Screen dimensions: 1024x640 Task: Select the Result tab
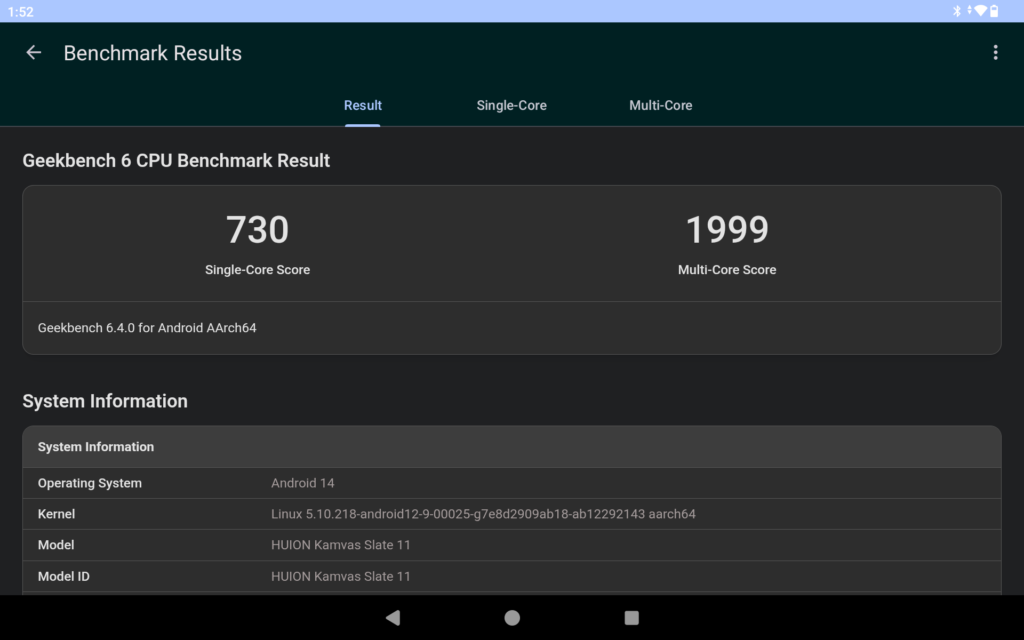pyautogui.click(x=362, y=105)
